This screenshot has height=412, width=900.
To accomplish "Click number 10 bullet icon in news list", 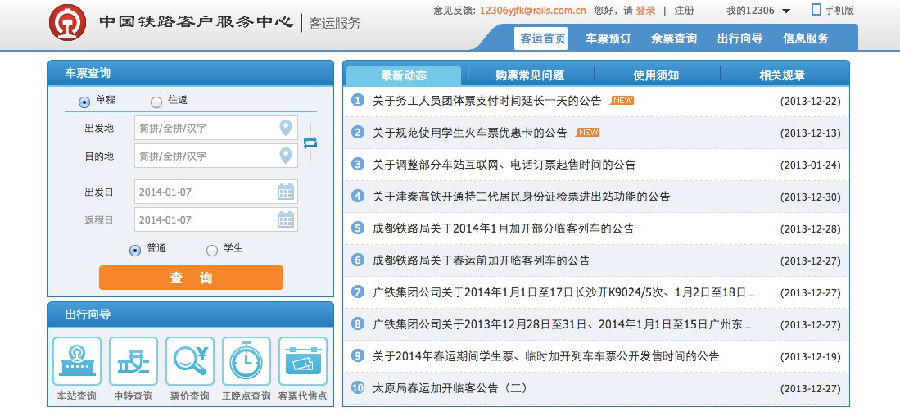I will click(x=358, y=387).
